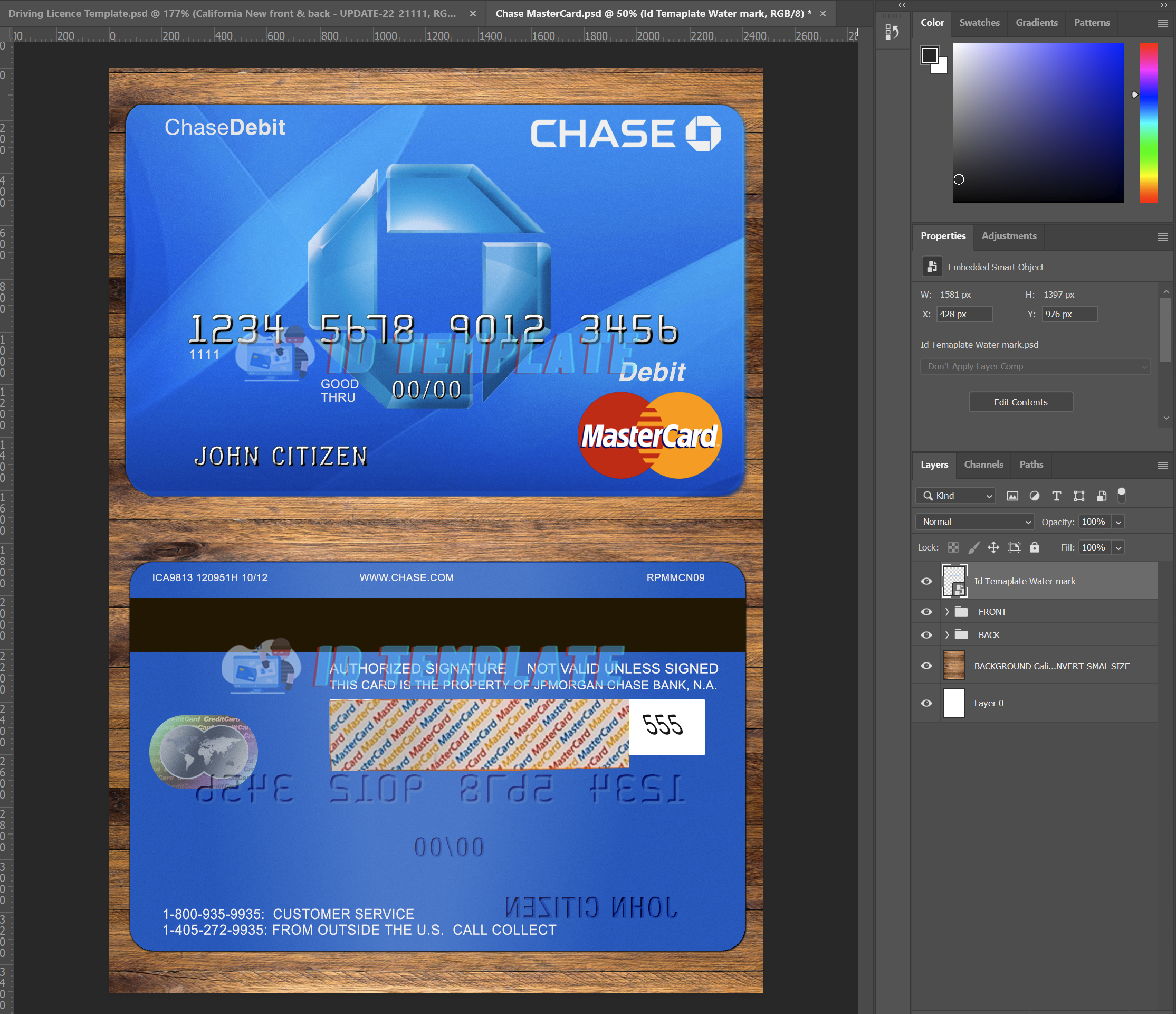This screenshot has width=1176, height=1014.
Task: Select the Color panel tab
Action: 932,23
